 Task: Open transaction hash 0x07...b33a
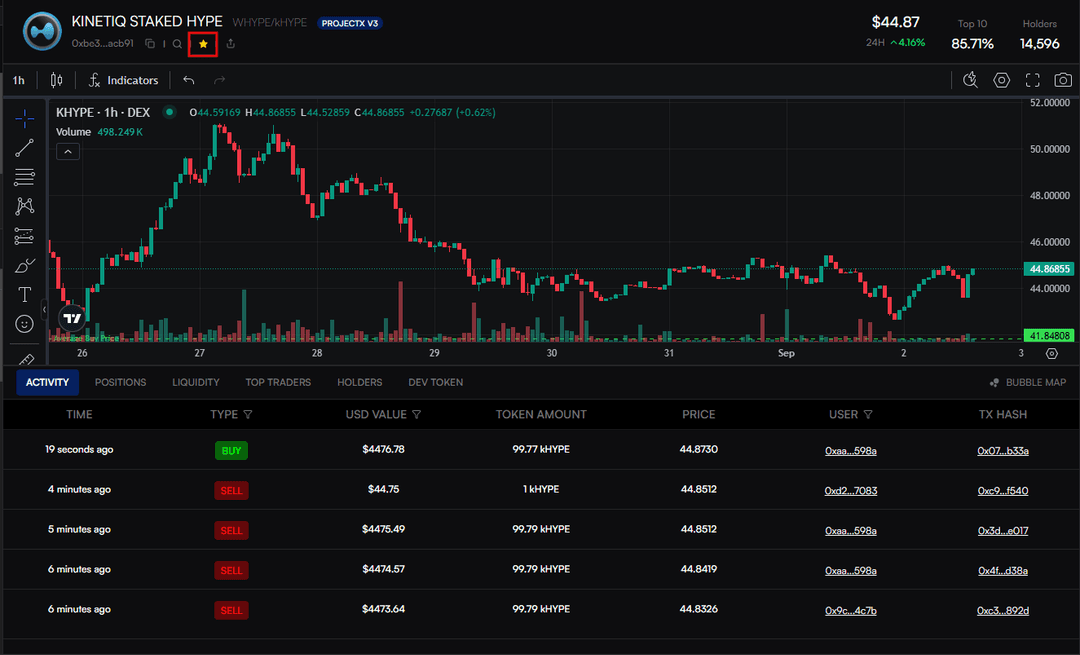1003,450
